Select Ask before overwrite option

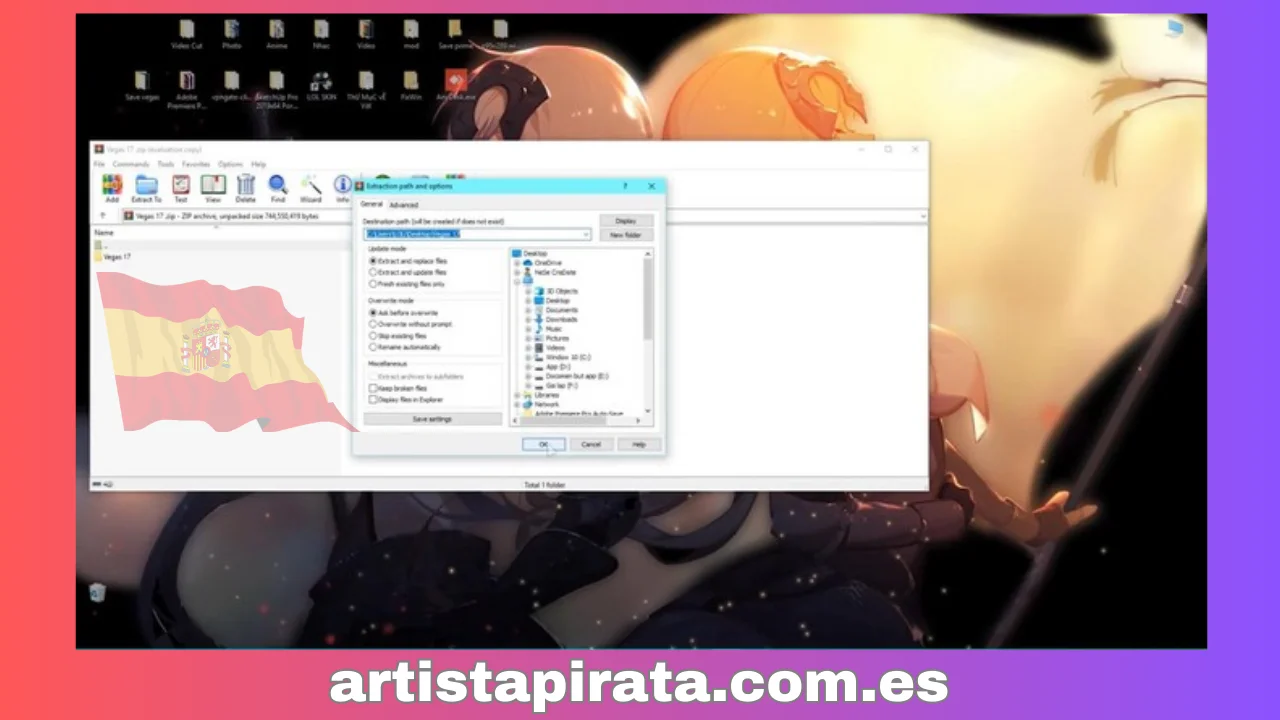(404, 313)
